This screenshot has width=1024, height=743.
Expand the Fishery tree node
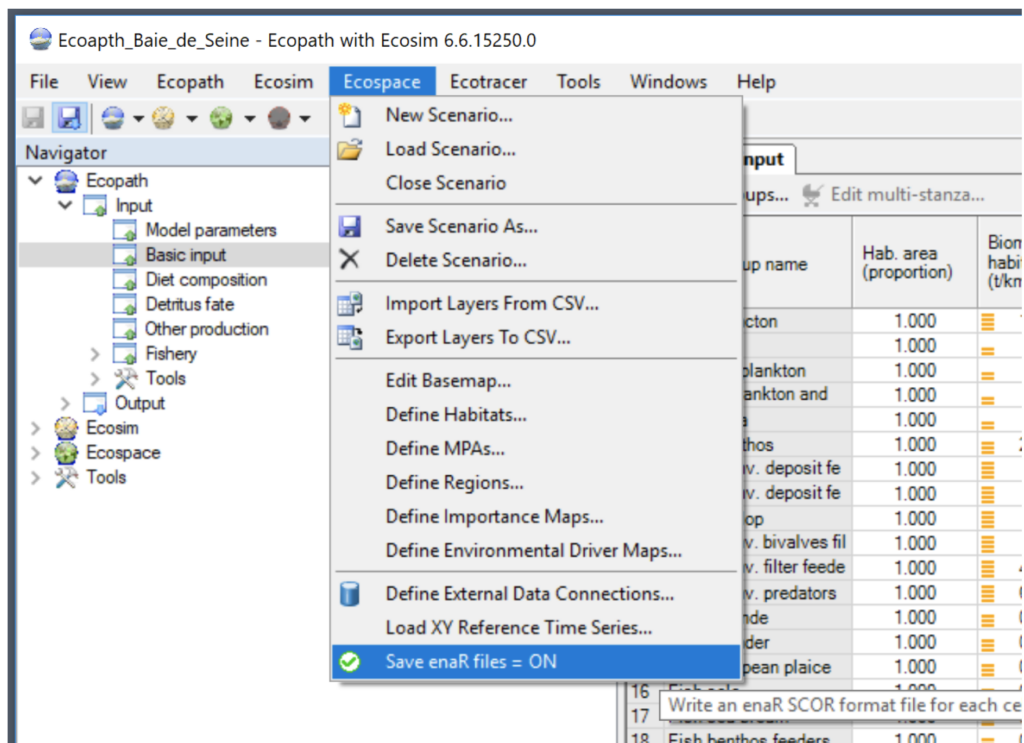pos(95,354)
